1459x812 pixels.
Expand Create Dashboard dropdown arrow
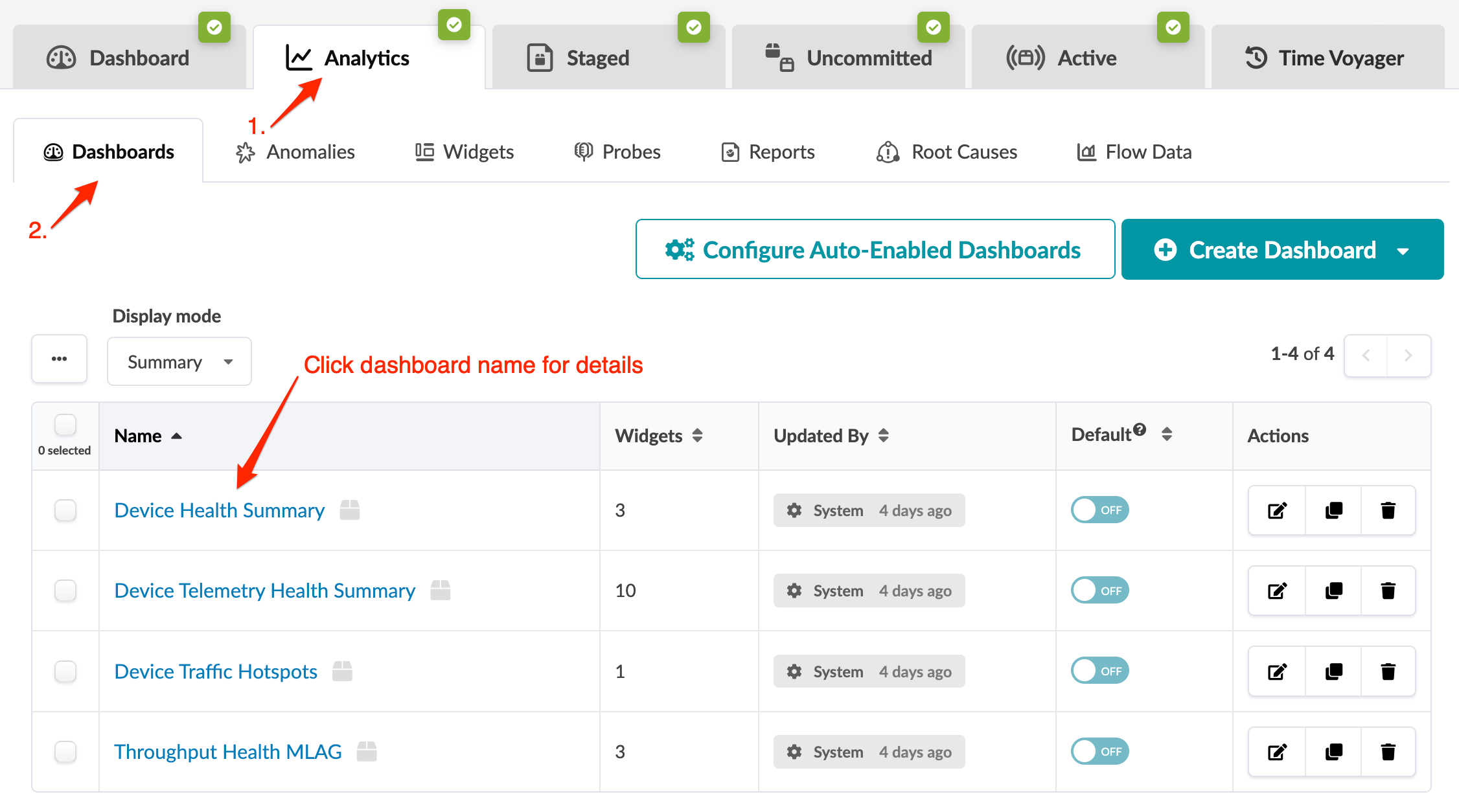coord(1403,251)
